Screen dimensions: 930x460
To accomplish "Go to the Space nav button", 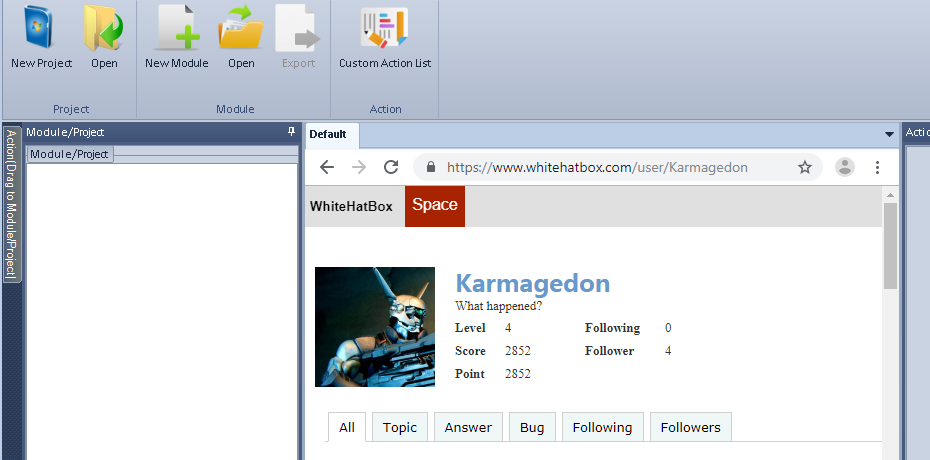I will click(435, 206).
